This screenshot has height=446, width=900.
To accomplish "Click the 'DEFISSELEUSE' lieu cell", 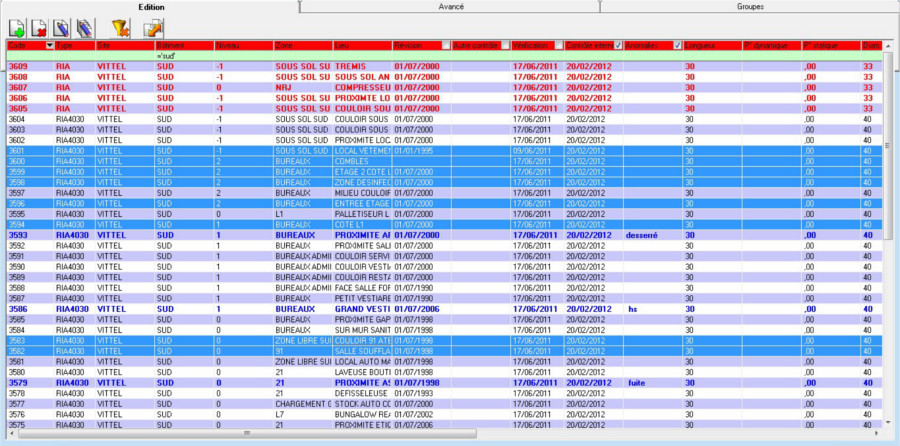I will [362, 393].
